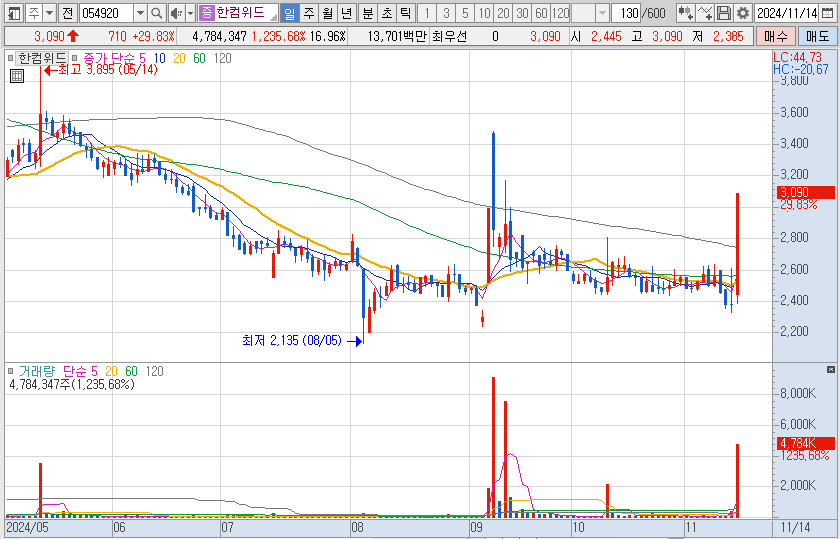
Task: Switch to the 틱 tick chart tab
Action: click(x=406, y=13)
